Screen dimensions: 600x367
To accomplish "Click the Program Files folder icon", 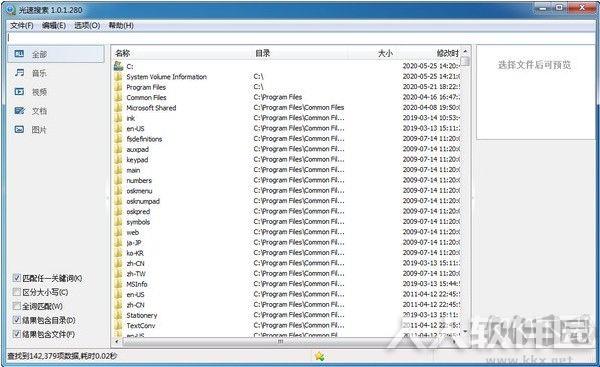I will tap(118, 87).
